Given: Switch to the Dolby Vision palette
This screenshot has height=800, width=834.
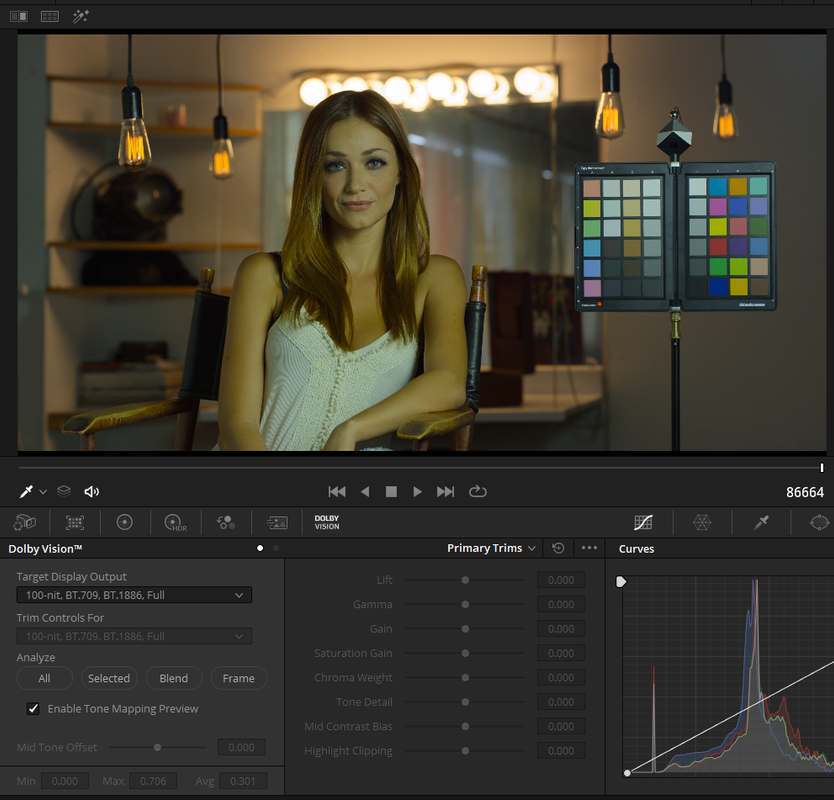Looking at the screenshot, I should pos(327,522).
